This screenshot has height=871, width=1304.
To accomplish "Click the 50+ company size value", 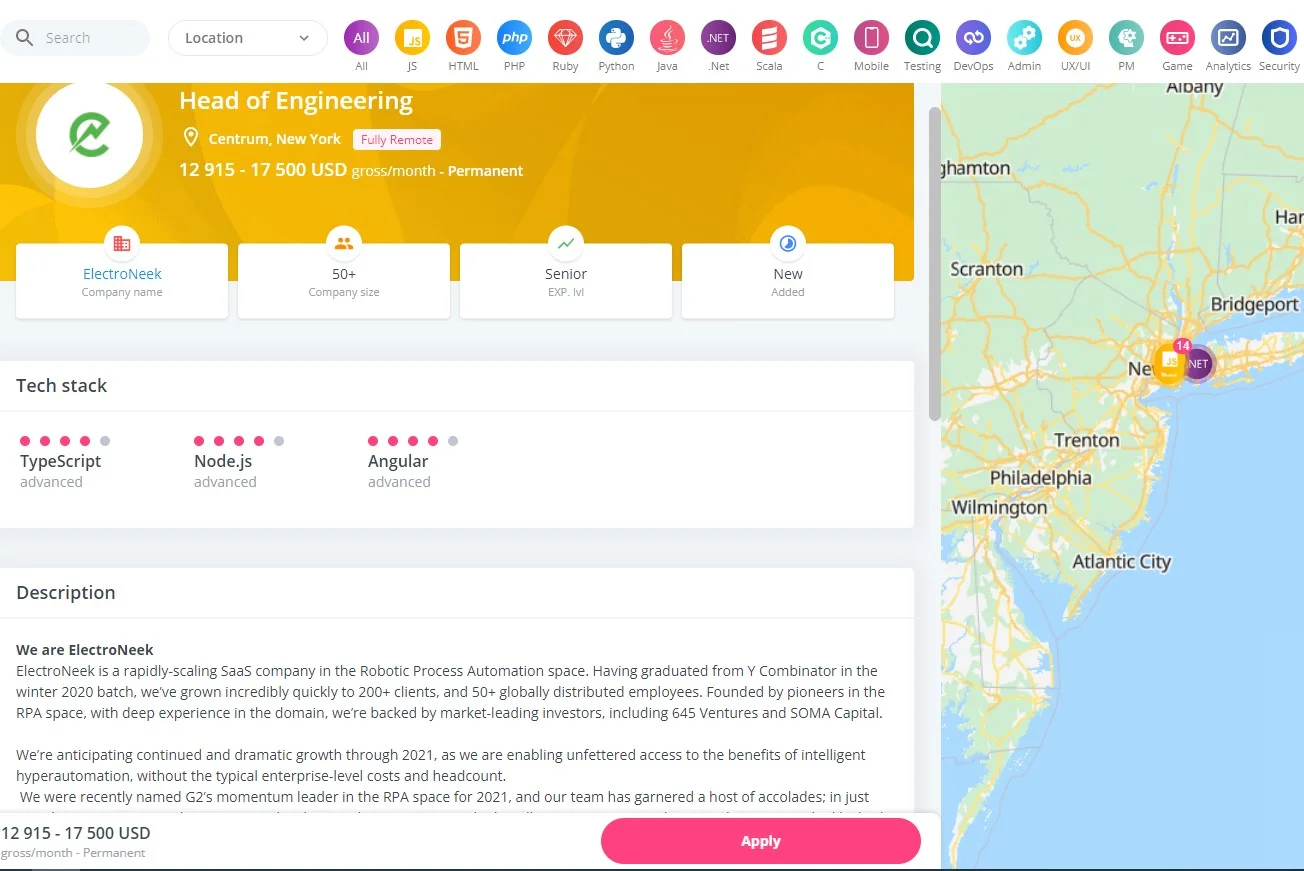I will [344, 274].
